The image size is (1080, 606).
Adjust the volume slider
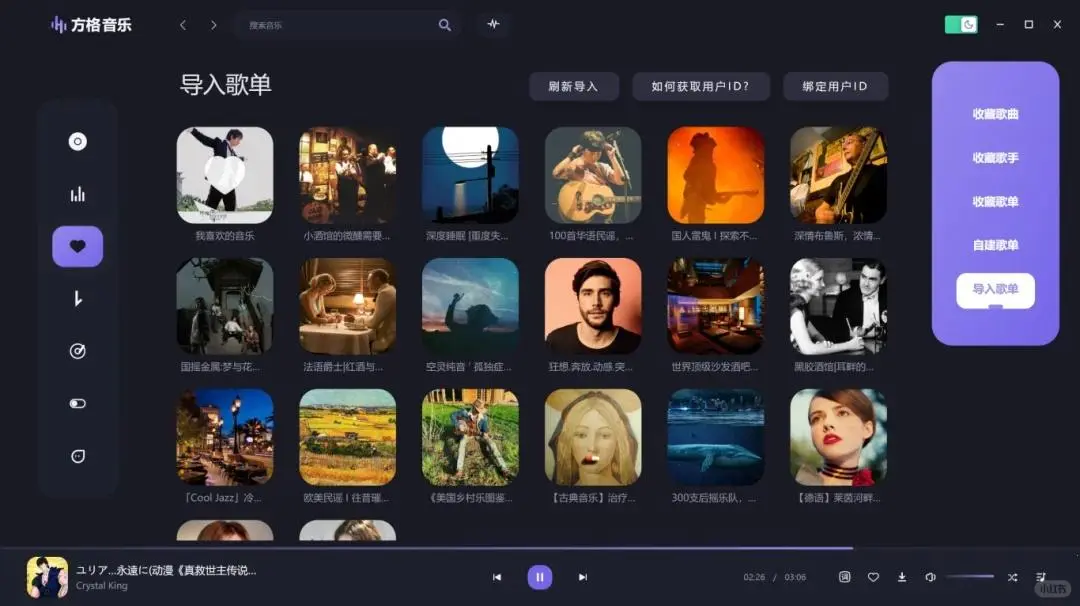[x=969, y=577]
